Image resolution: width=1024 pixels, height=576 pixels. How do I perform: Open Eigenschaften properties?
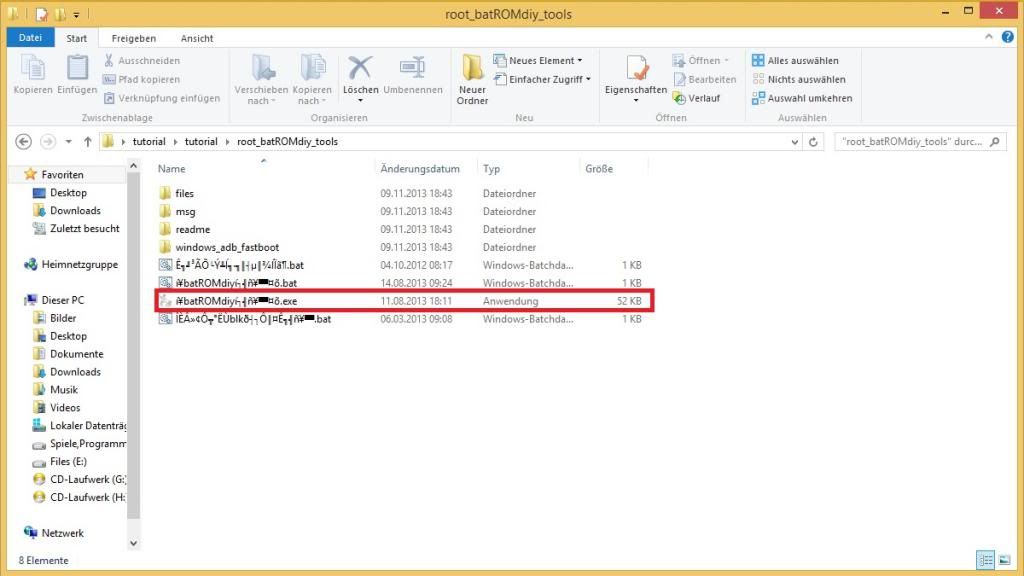pyautogui.click(x=635, y=78)
